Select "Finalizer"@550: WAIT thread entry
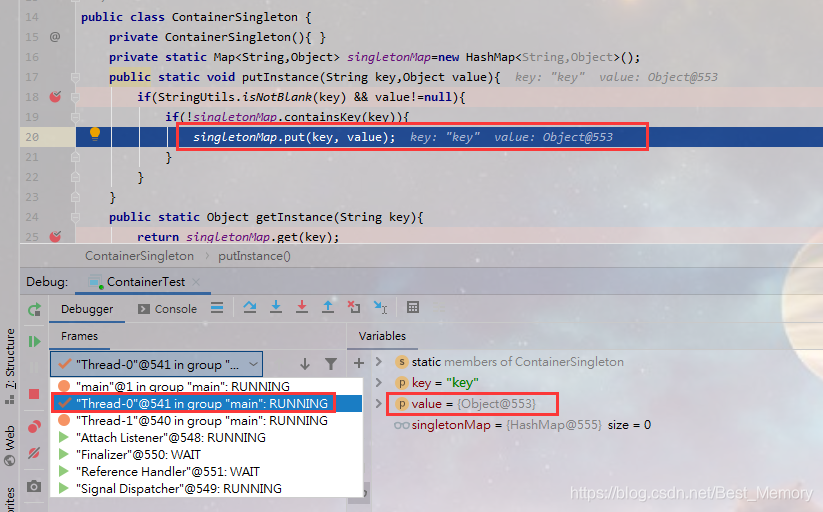The image size is (823, 512). [206, 455]
